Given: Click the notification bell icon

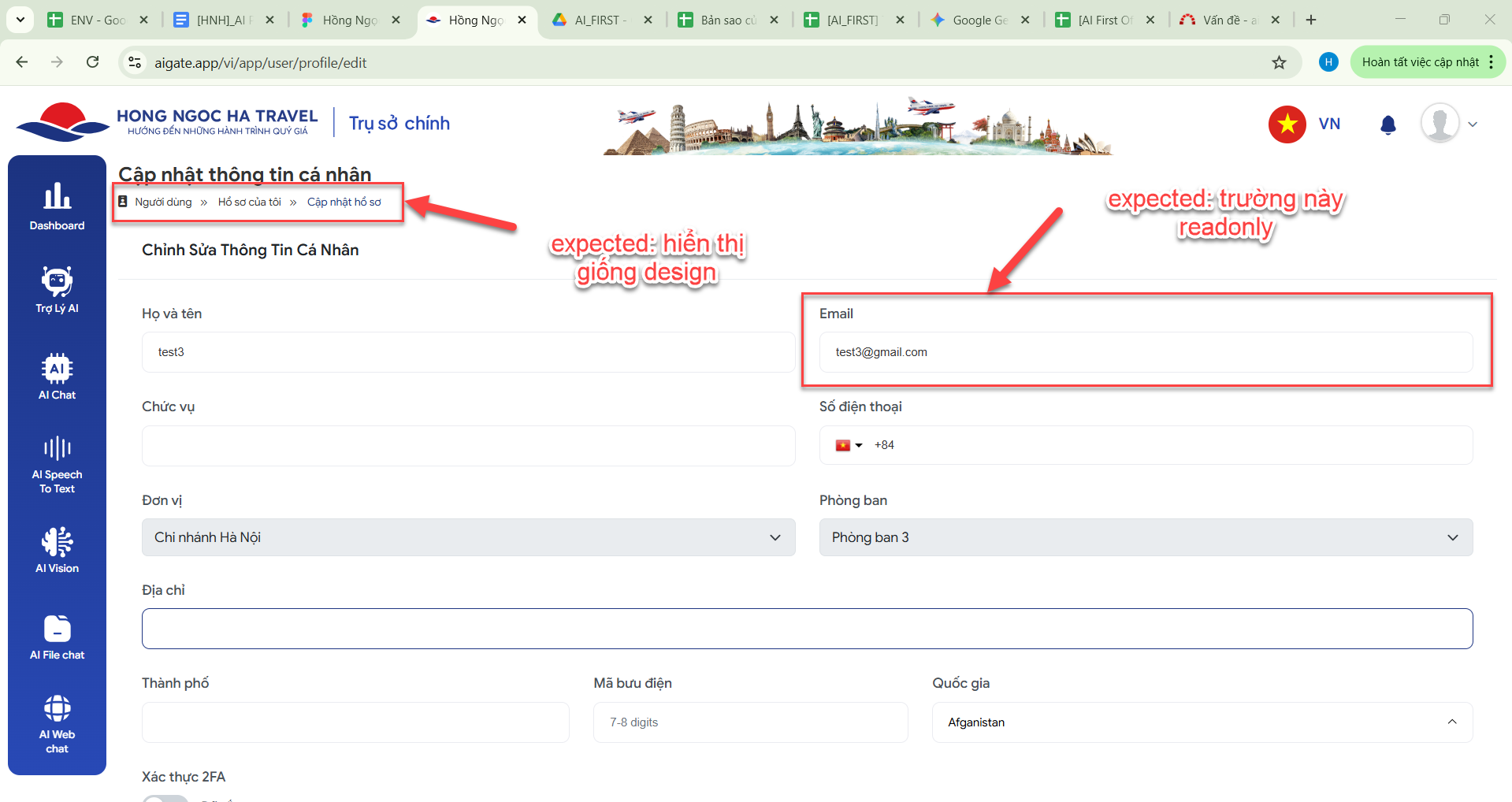Looking at the screenshot, I should pyautogui.click(x=1388, y=124).
